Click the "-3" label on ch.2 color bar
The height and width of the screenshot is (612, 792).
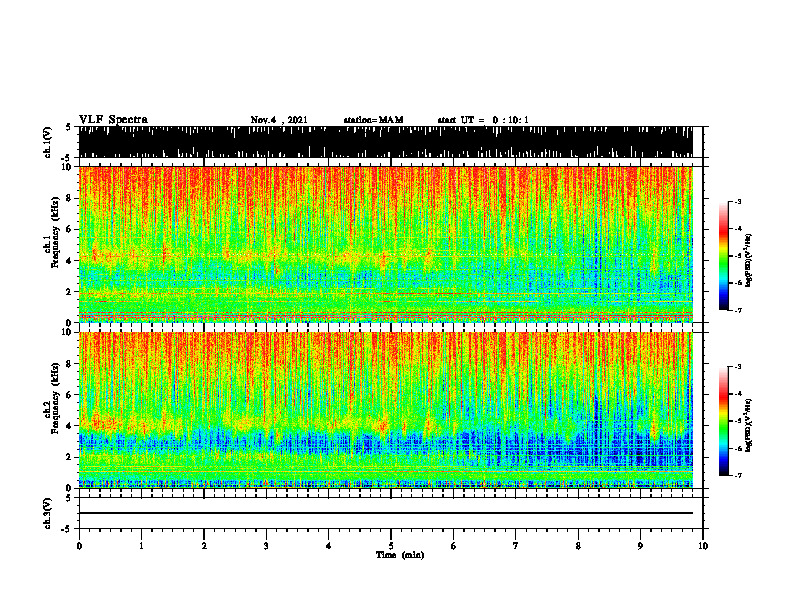coord(738,367)
